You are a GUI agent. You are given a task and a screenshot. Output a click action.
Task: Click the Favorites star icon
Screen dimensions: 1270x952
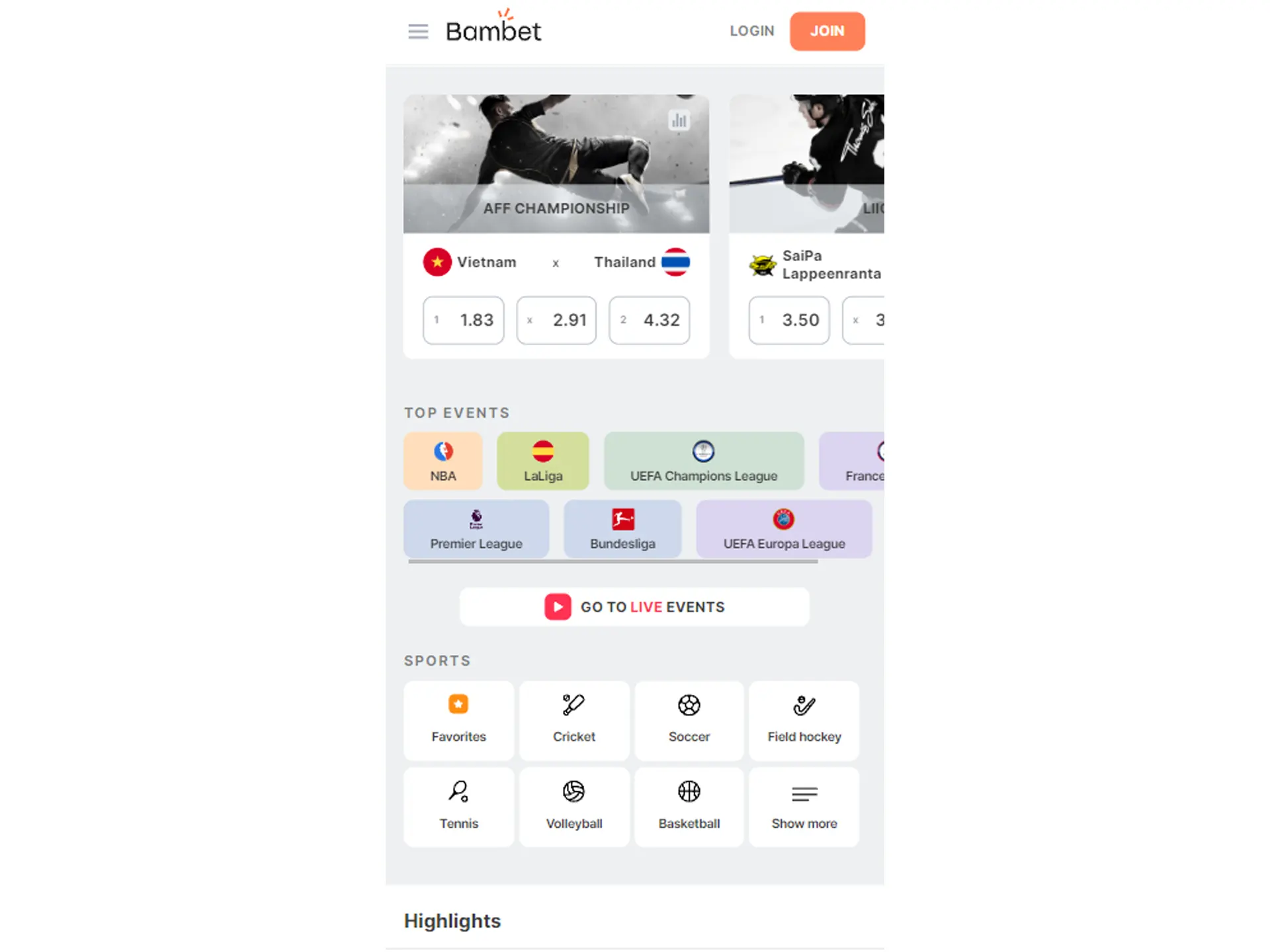coord(458,703)
